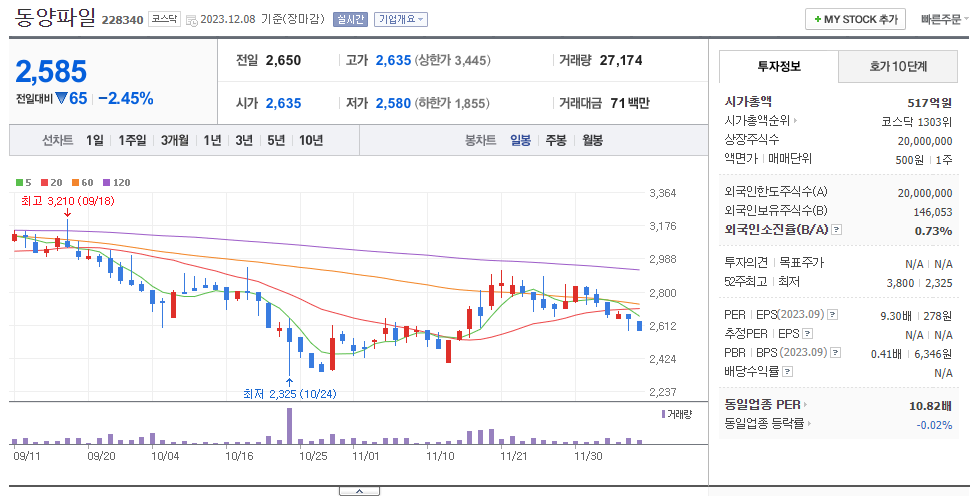This screenshot has width=975, height=496.
Task: Collapse chart using bottom arrow handle
Action: point(359,491)
